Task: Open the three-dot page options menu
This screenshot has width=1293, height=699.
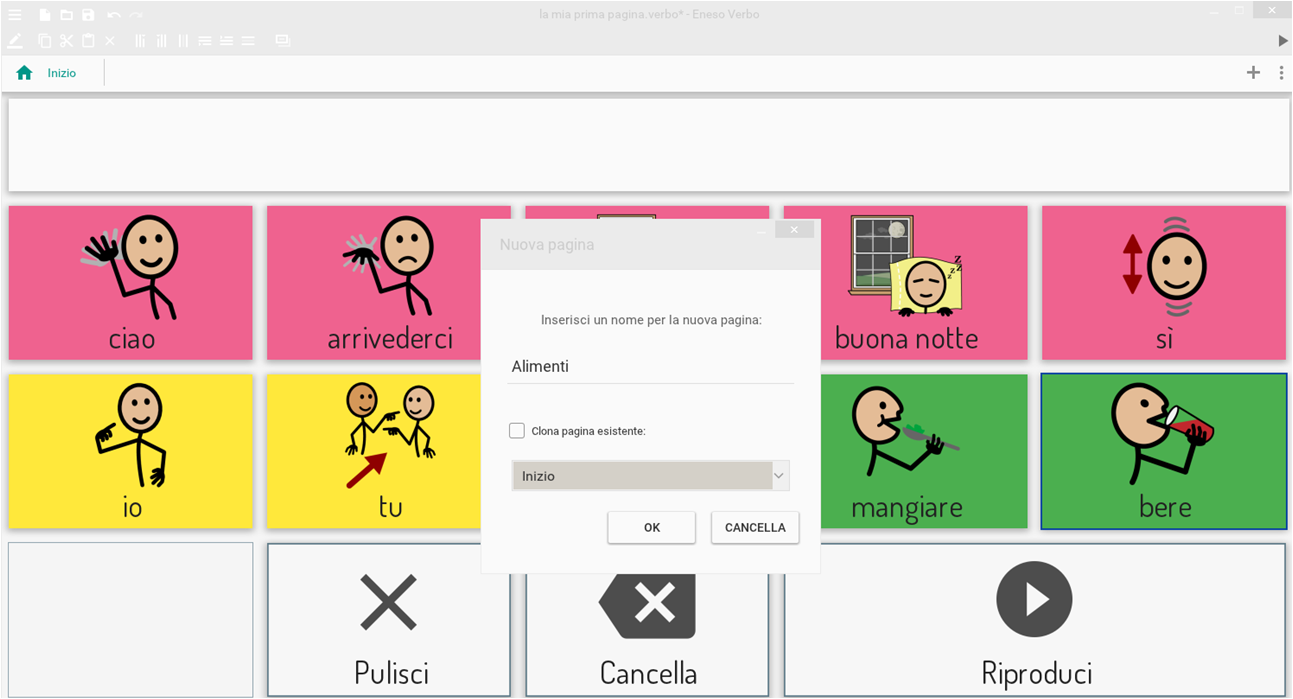Action: point(1281,72)
